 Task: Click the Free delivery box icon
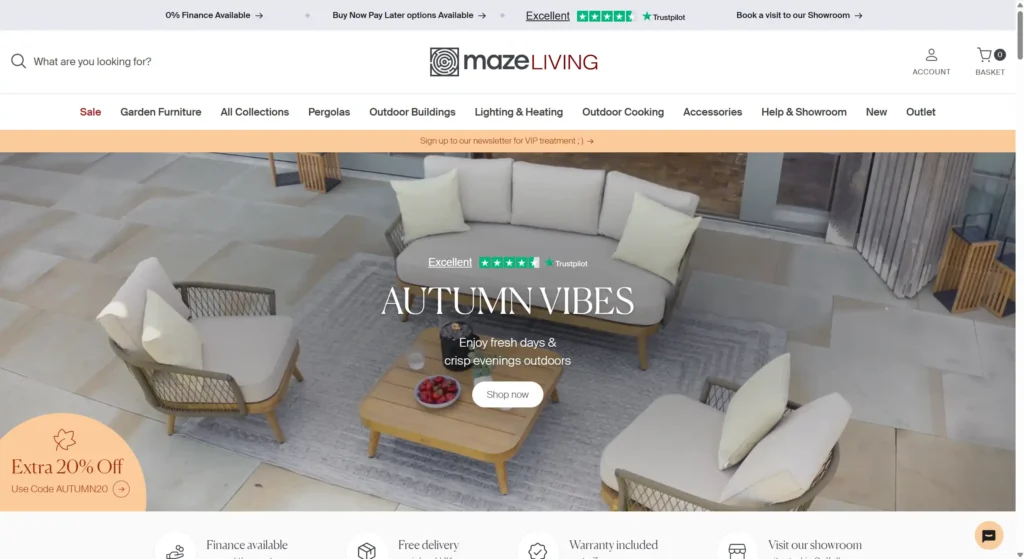(x=366, y=551)
